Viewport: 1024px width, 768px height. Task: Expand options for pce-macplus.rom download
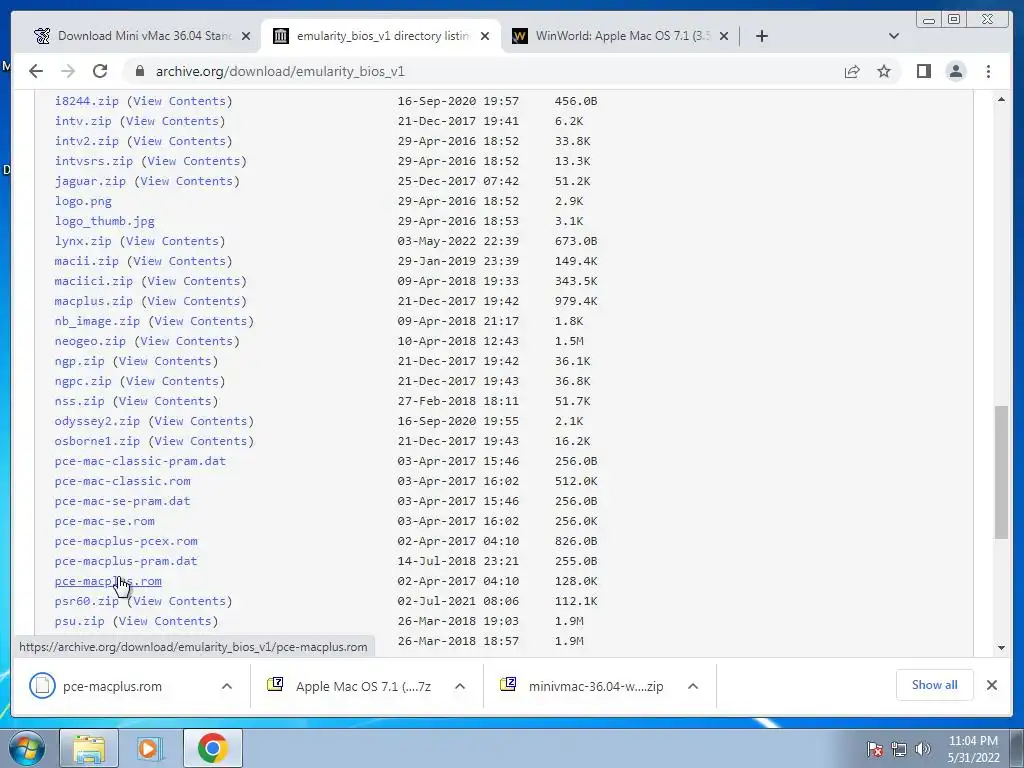click(227, 686)
